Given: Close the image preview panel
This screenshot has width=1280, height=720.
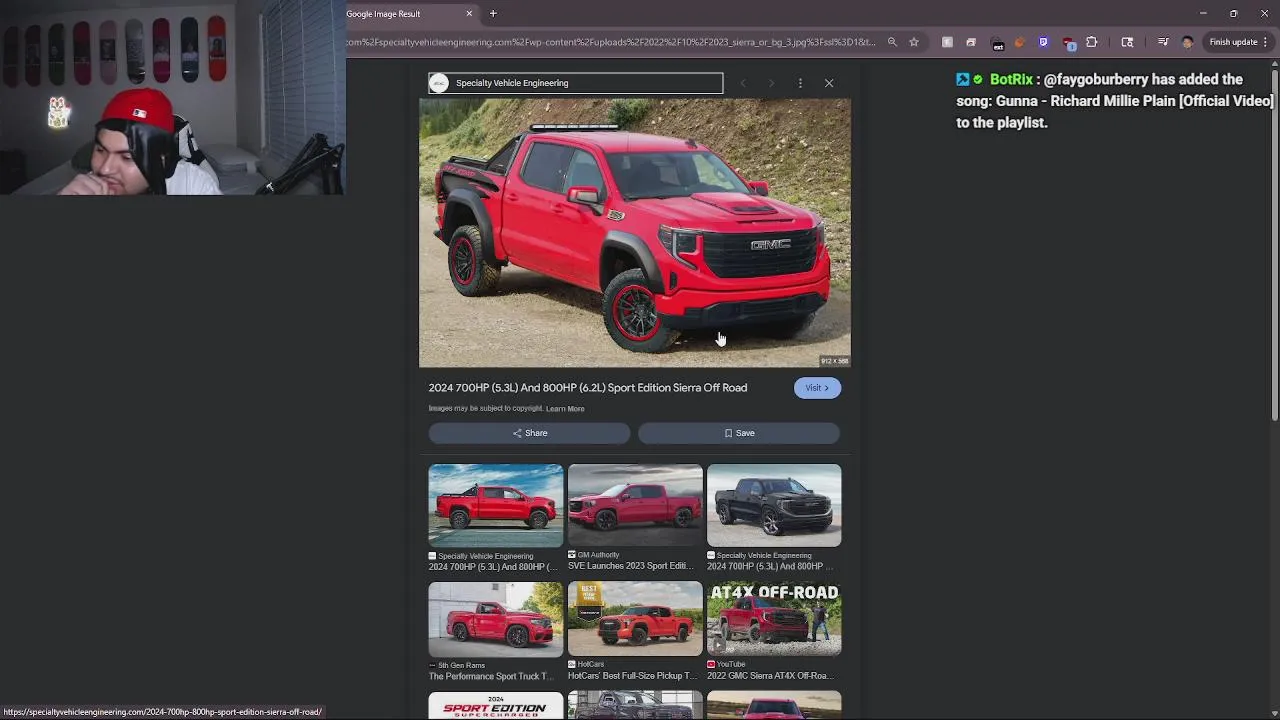Looking at the screenshot, I should click(x=829, y=83).
